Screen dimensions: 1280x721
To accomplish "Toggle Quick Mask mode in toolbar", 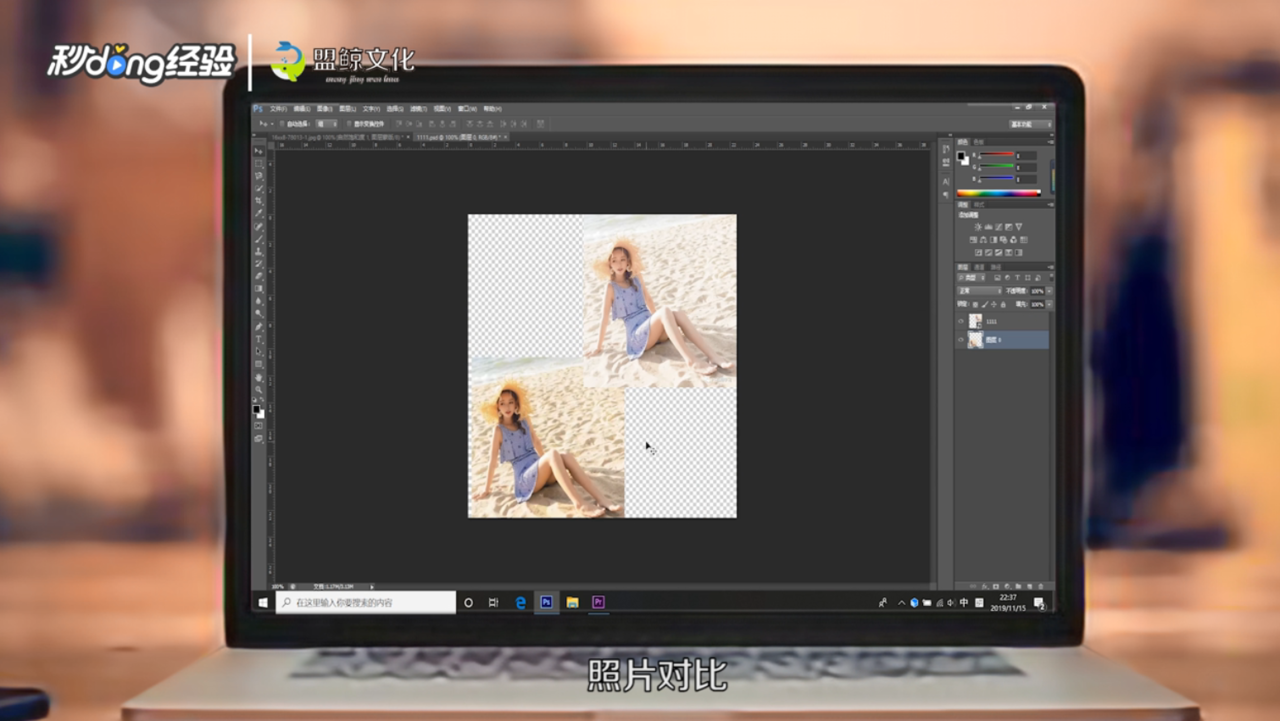I will pyautogui.click(x=259, y=426).
